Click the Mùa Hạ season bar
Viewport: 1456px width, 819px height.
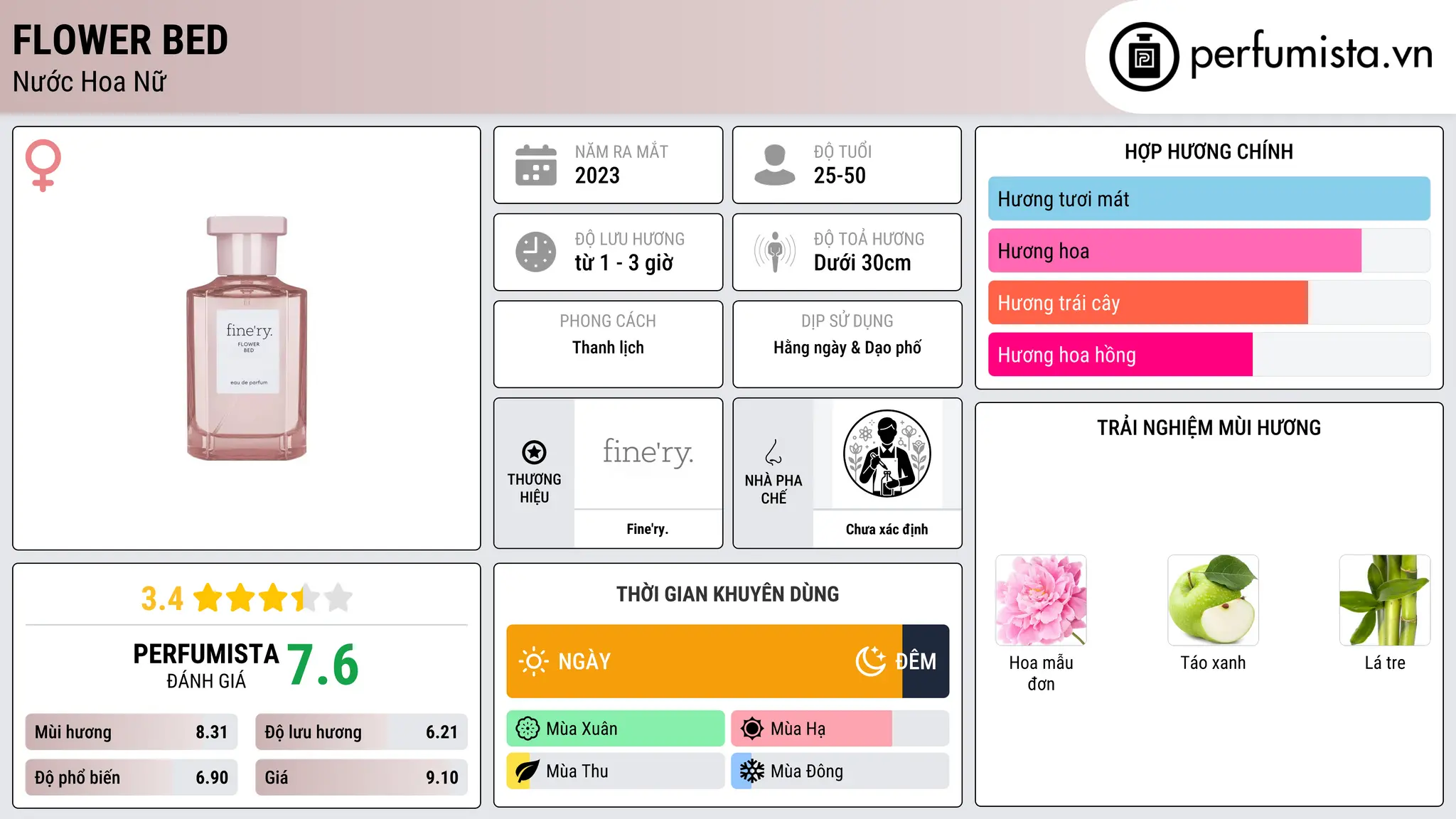(840, 729)
